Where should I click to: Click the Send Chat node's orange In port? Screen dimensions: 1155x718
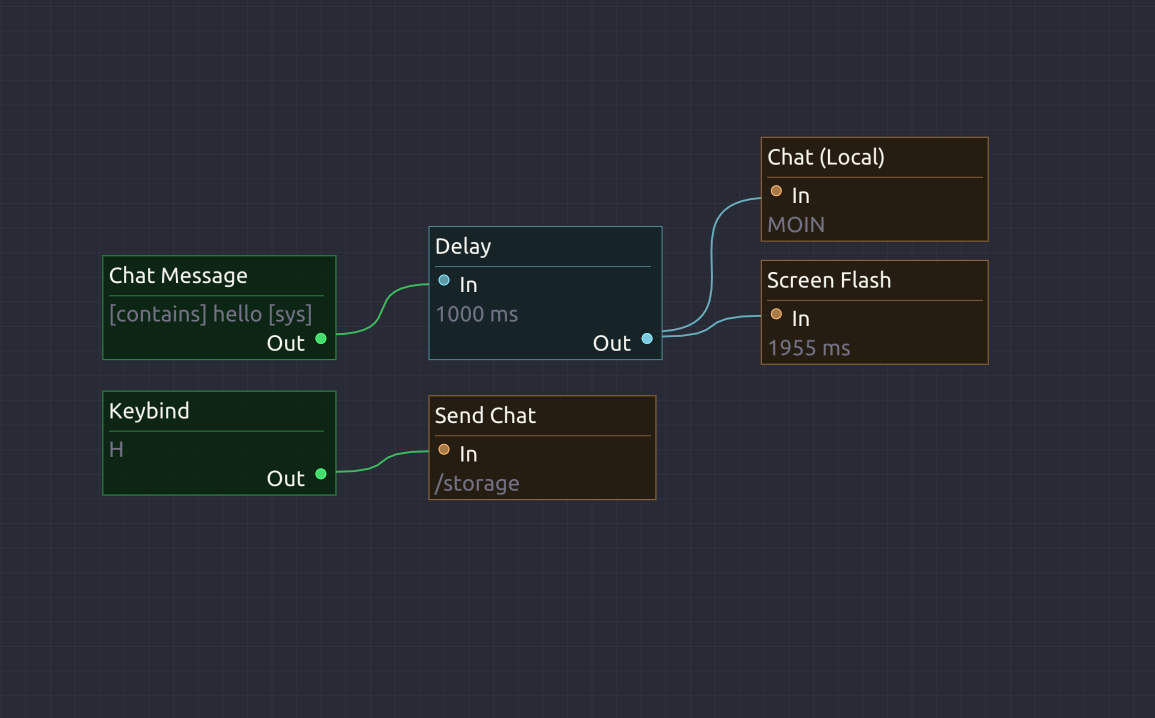click(x=444, y=449)
